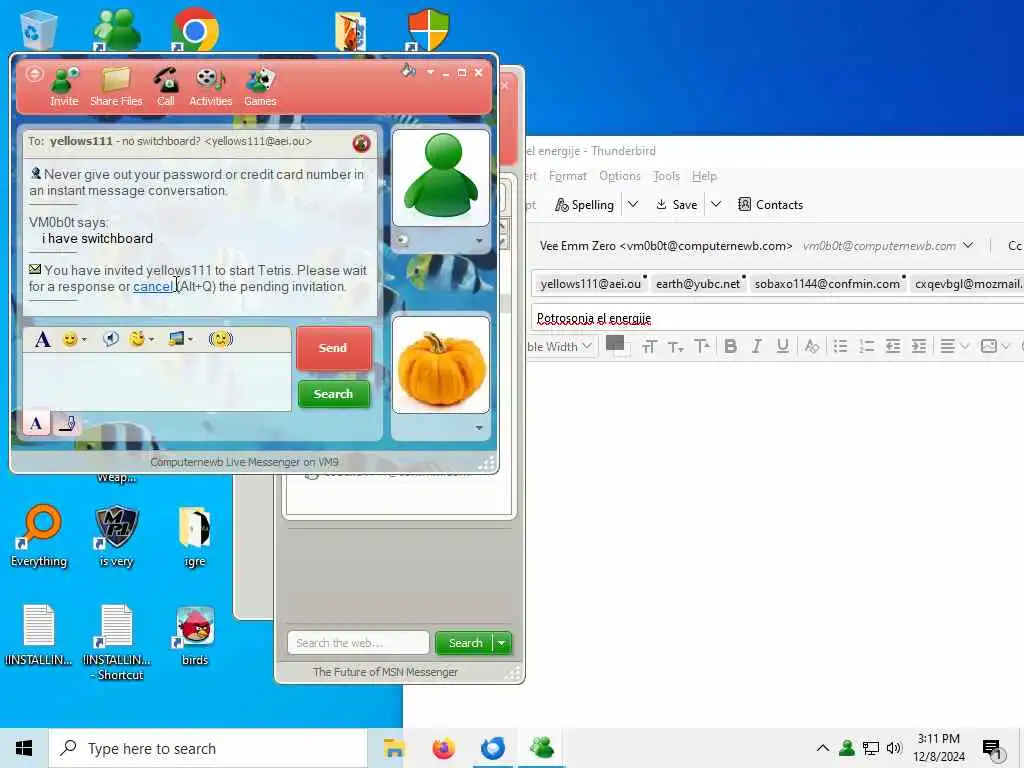Click the Save button in Thunderbird
Viewport: 1024px width, 768px height.
(x=677, y=205)
